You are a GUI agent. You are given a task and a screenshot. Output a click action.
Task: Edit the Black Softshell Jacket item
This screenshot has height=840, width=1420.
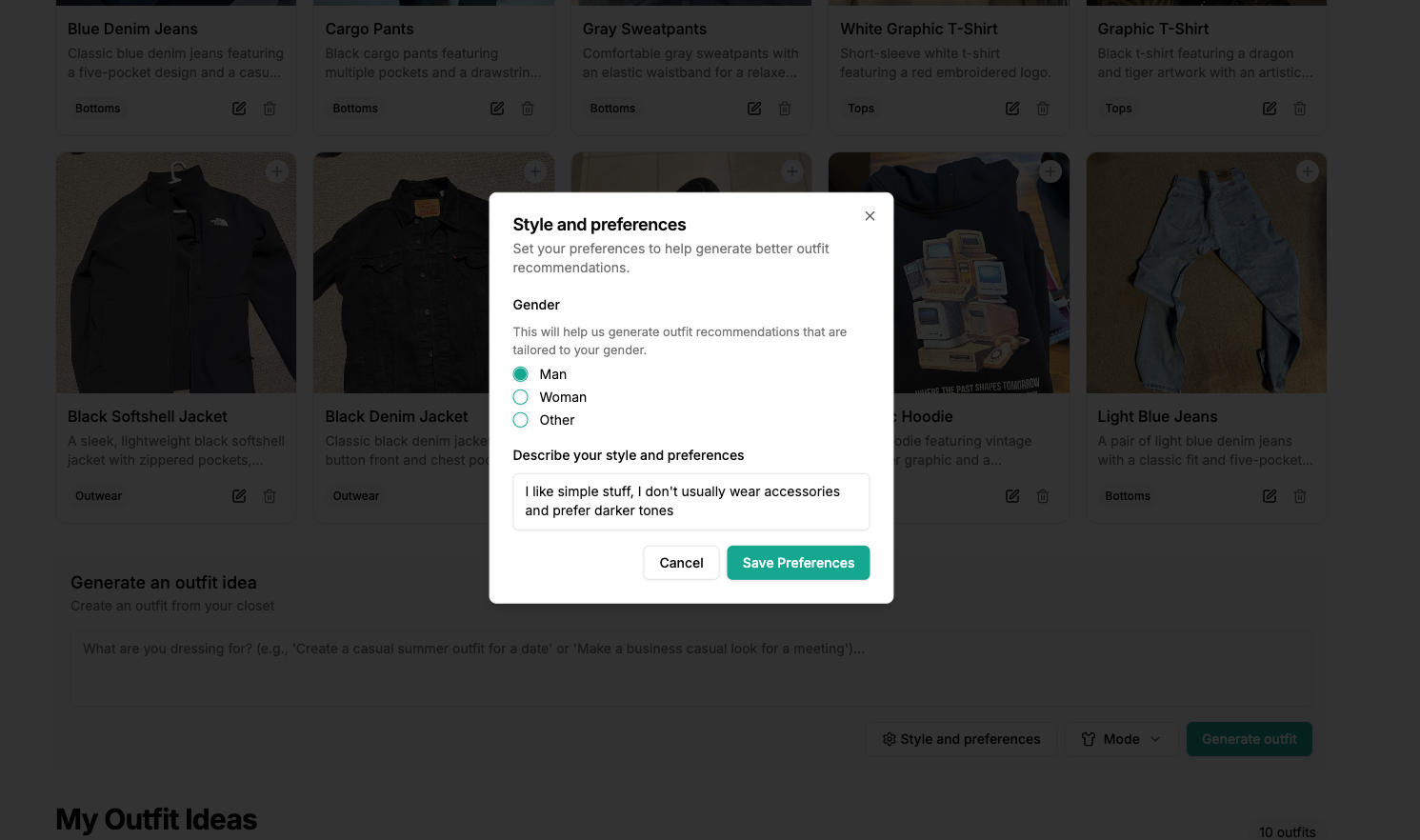239,496
